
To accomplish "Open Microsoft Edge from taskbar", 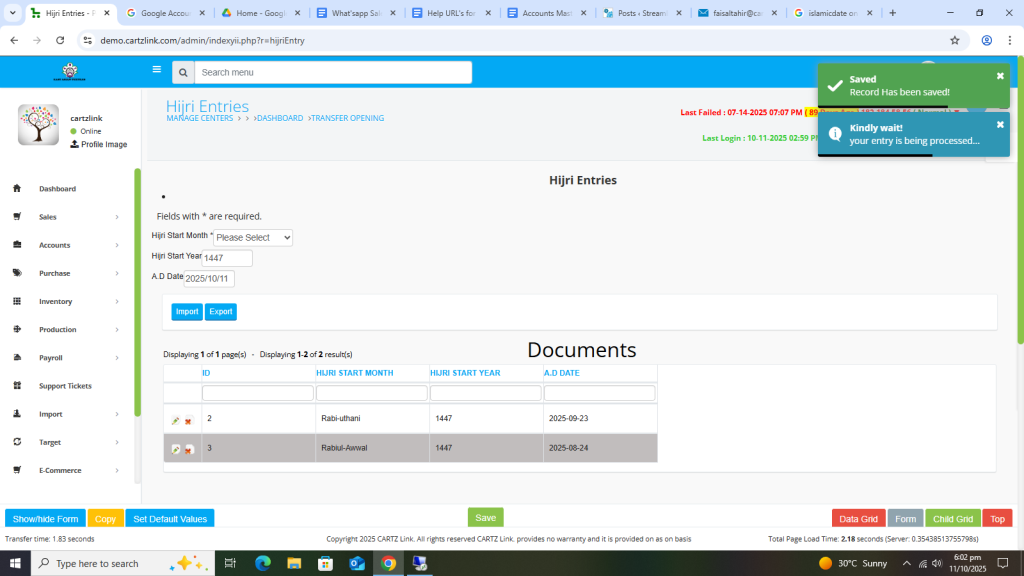I will click(x=263, y=563).
